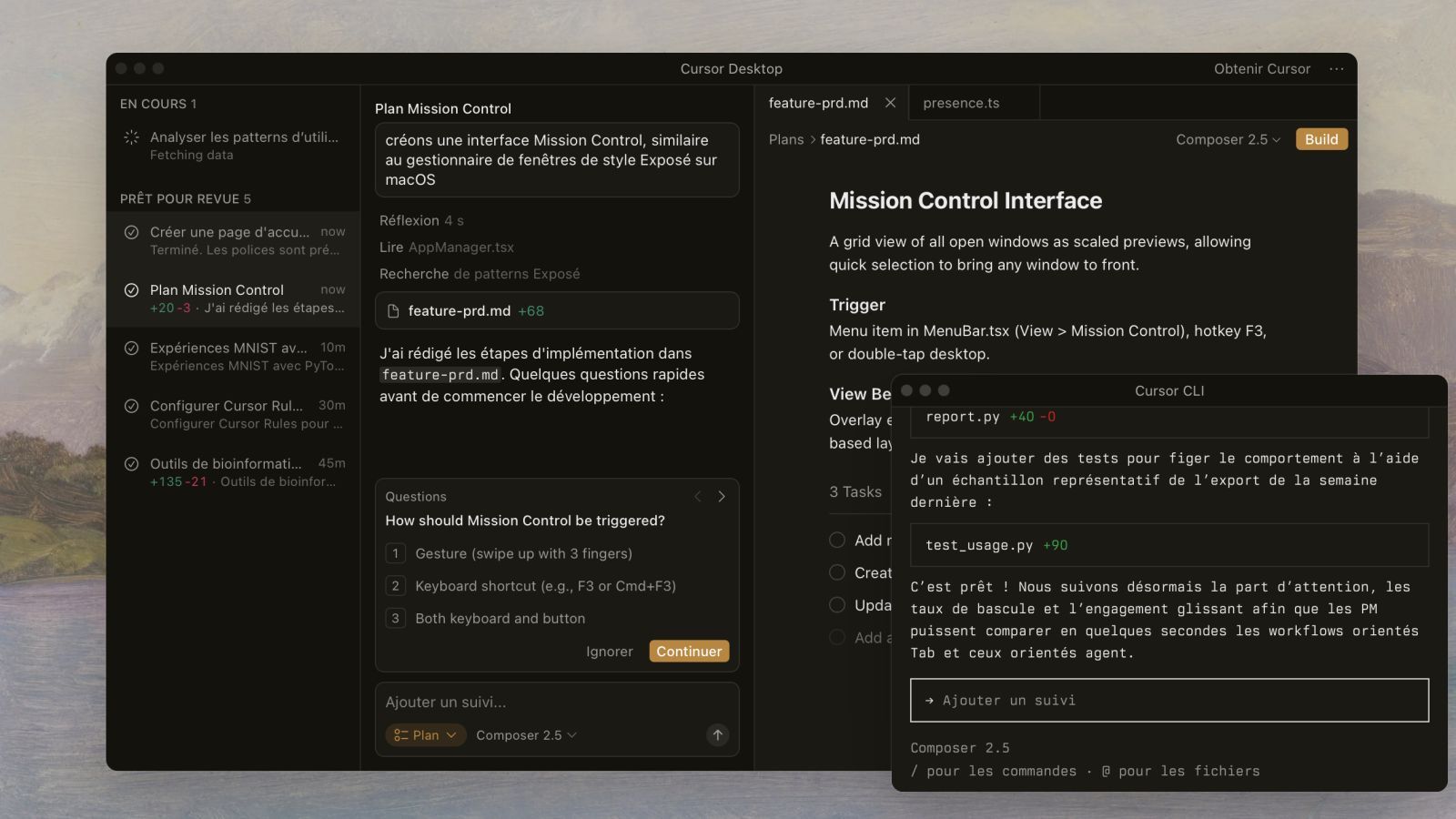Click the inline feature-prd.md code reference
Viewport: 1456px width, 819px height.
(x=440, y=375)
